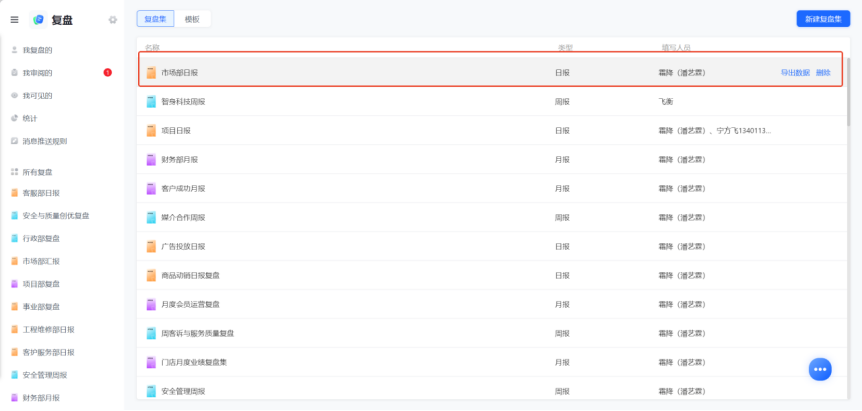The width and height of the screenshot is (862, 411).
Task: Open 我审阅的 in the sidebar
Action: click(37, 73)
